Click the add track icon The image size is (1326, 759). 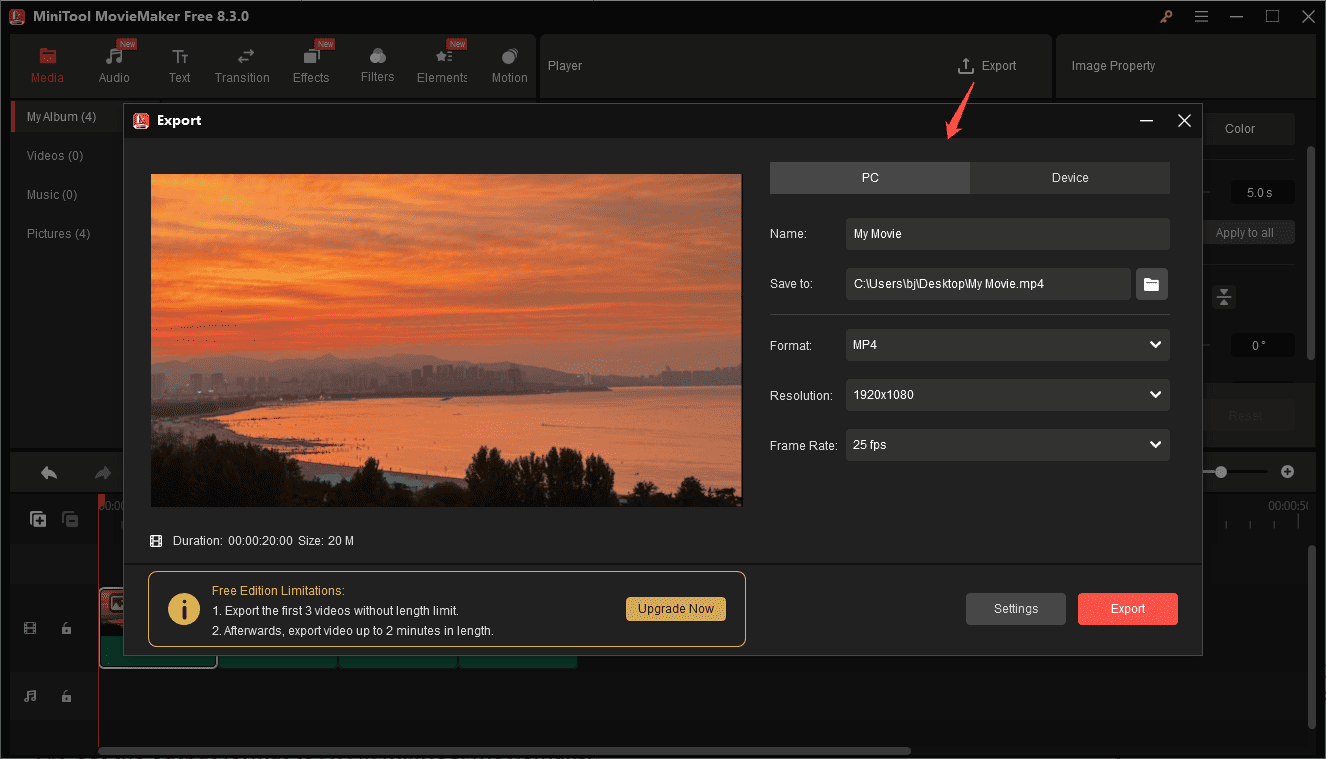click(x=38, y=519)
